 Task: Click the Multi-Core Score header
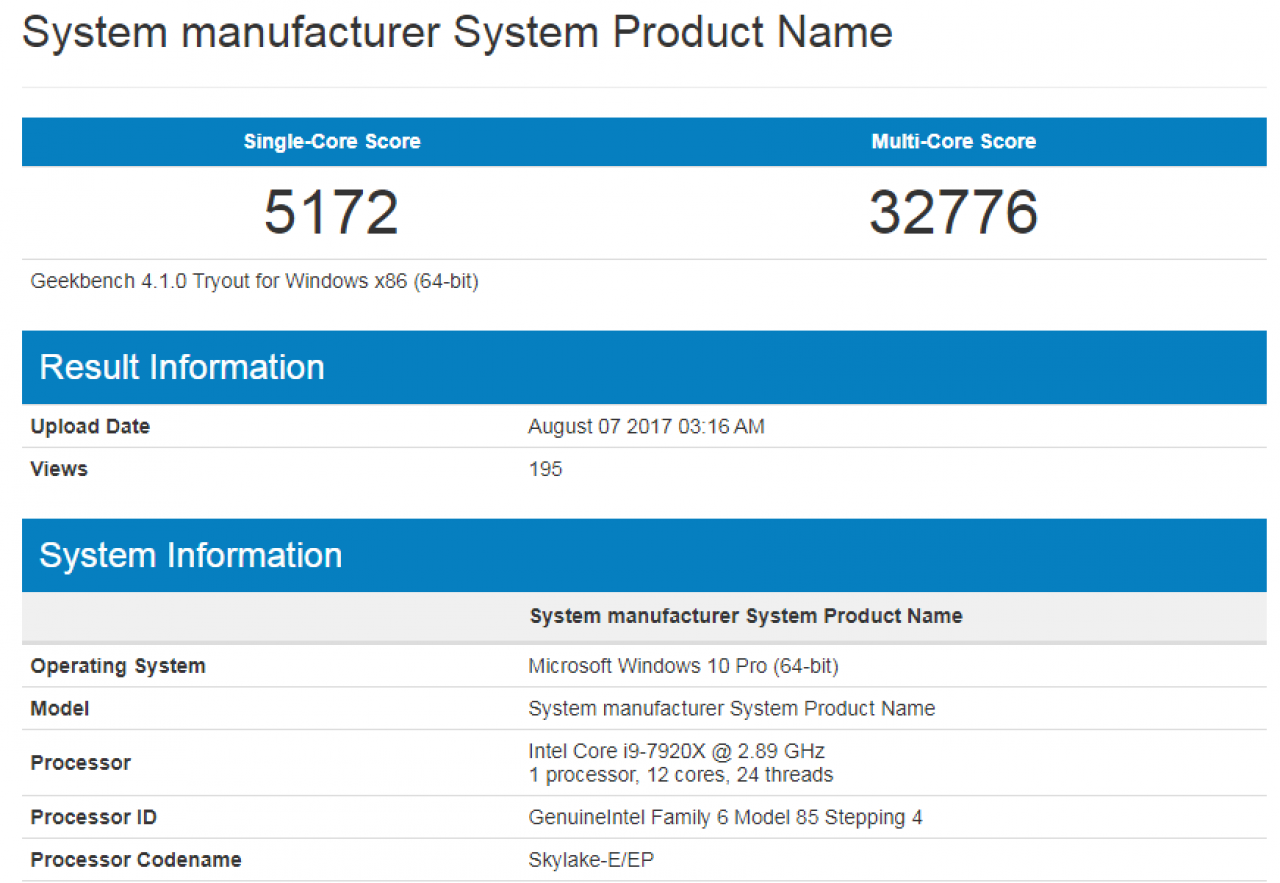point(953,141)
